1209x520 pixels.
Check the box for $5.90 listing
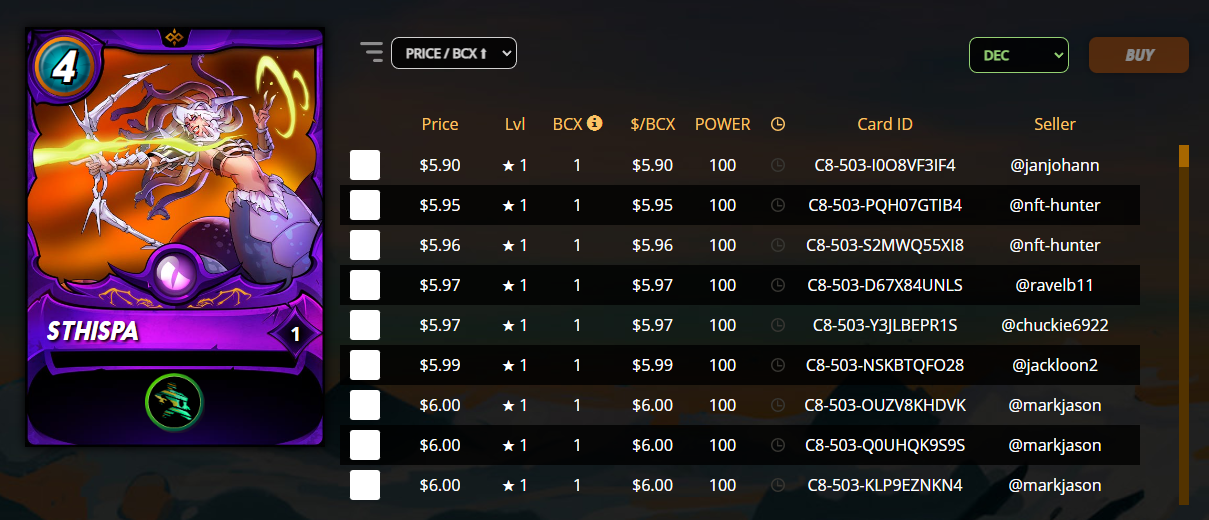pos(365,165)
